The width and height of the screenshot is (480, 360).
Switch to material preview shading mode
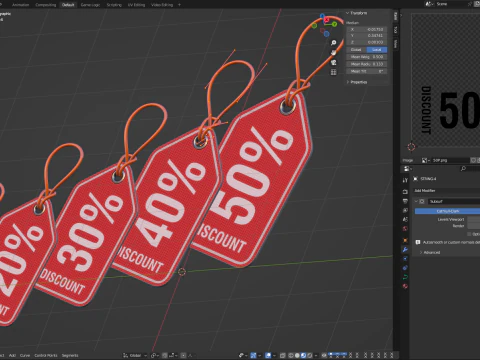click(x=303, y=356)
